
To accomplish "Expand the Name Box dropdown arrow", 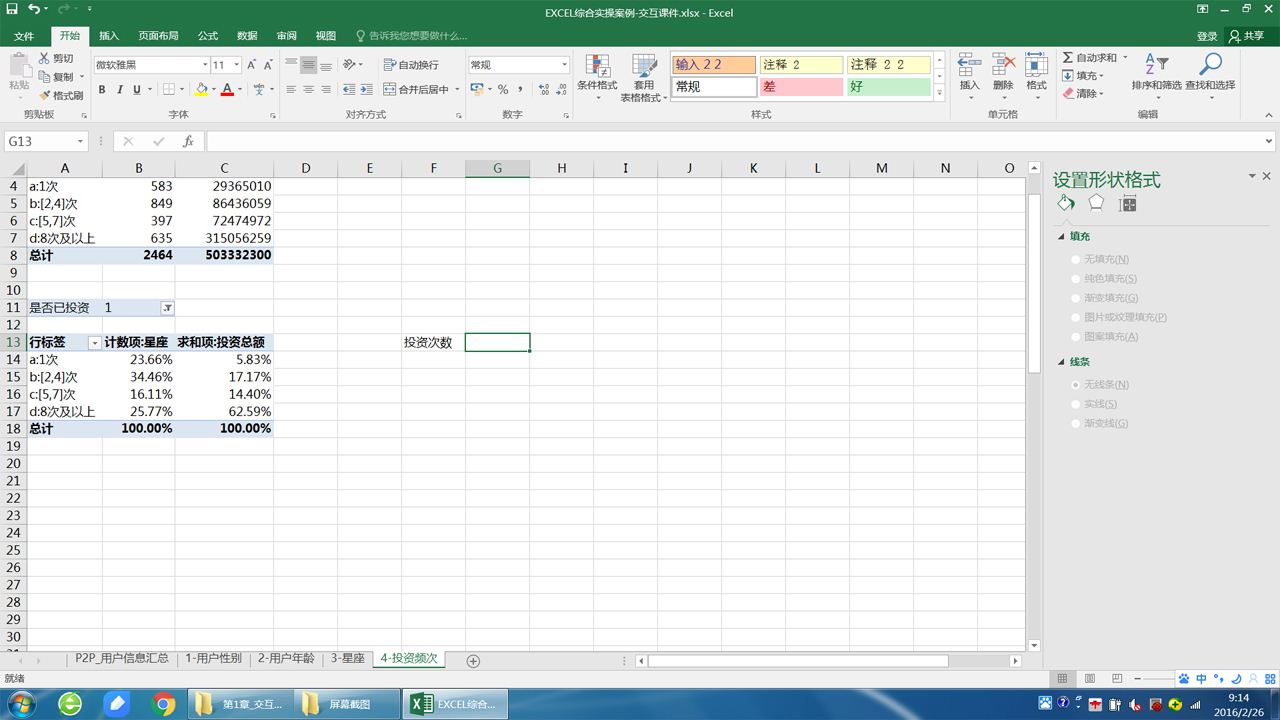I will pyautogui.click(x=80, y=142).
